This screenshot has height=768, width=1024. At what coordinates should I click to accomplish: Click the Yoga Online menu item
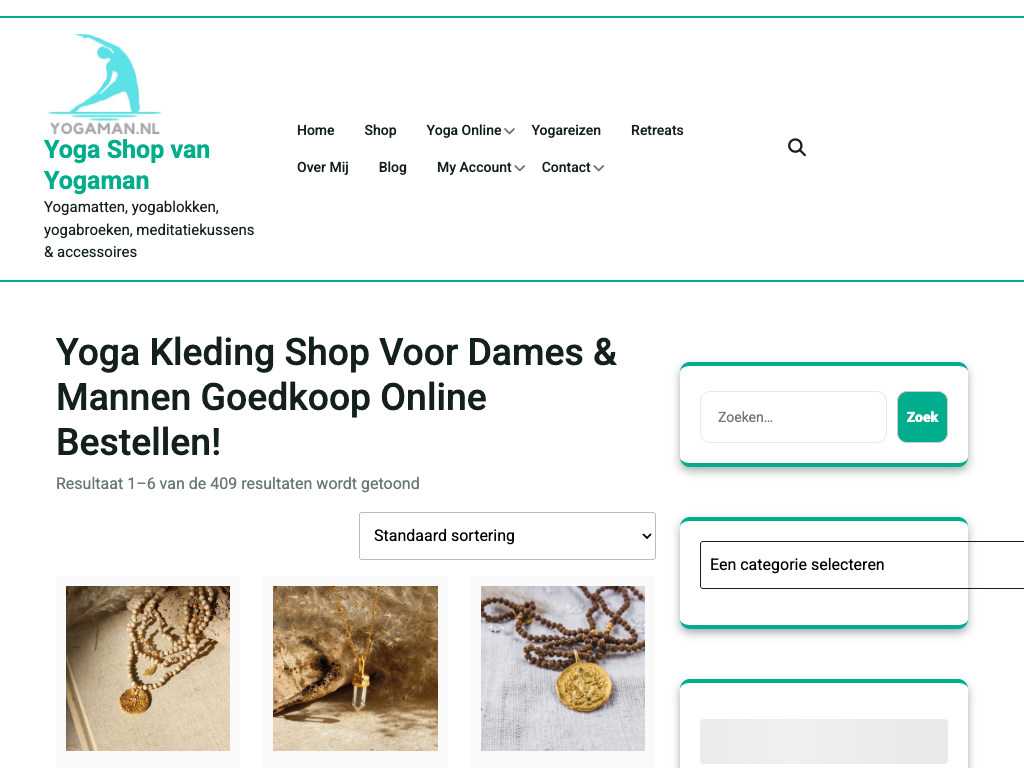click(464, 130)
